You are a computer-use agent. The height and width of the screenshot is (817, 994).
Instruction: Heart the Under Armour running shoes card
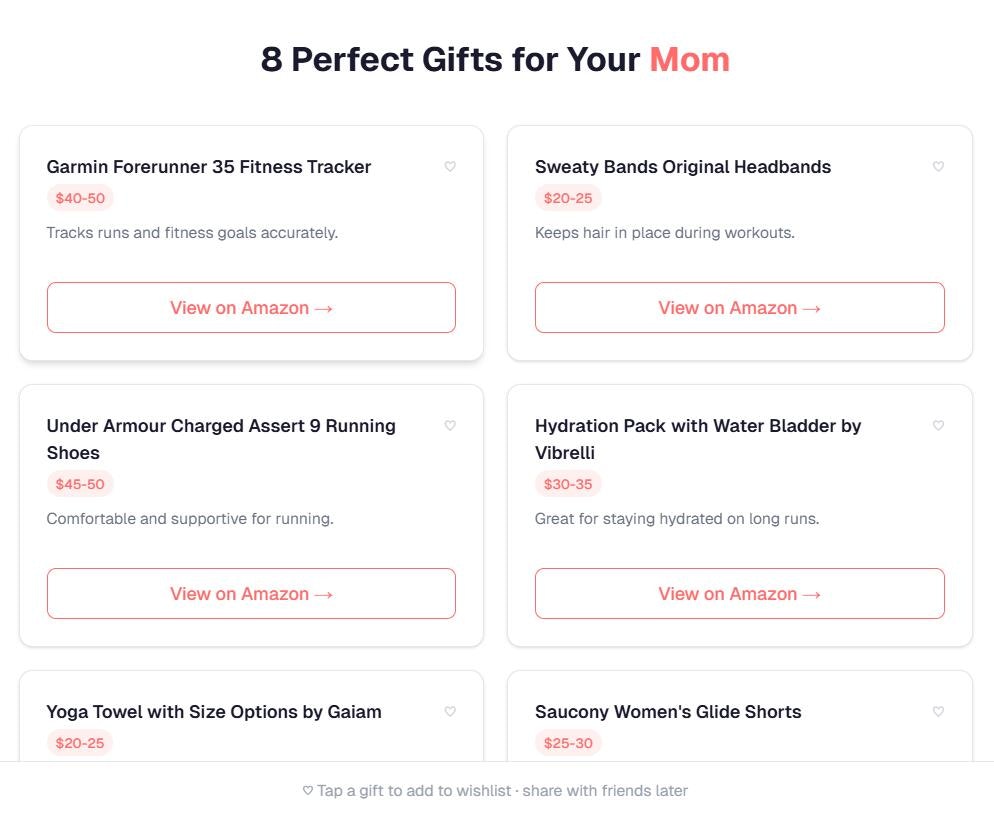point(450,426)
